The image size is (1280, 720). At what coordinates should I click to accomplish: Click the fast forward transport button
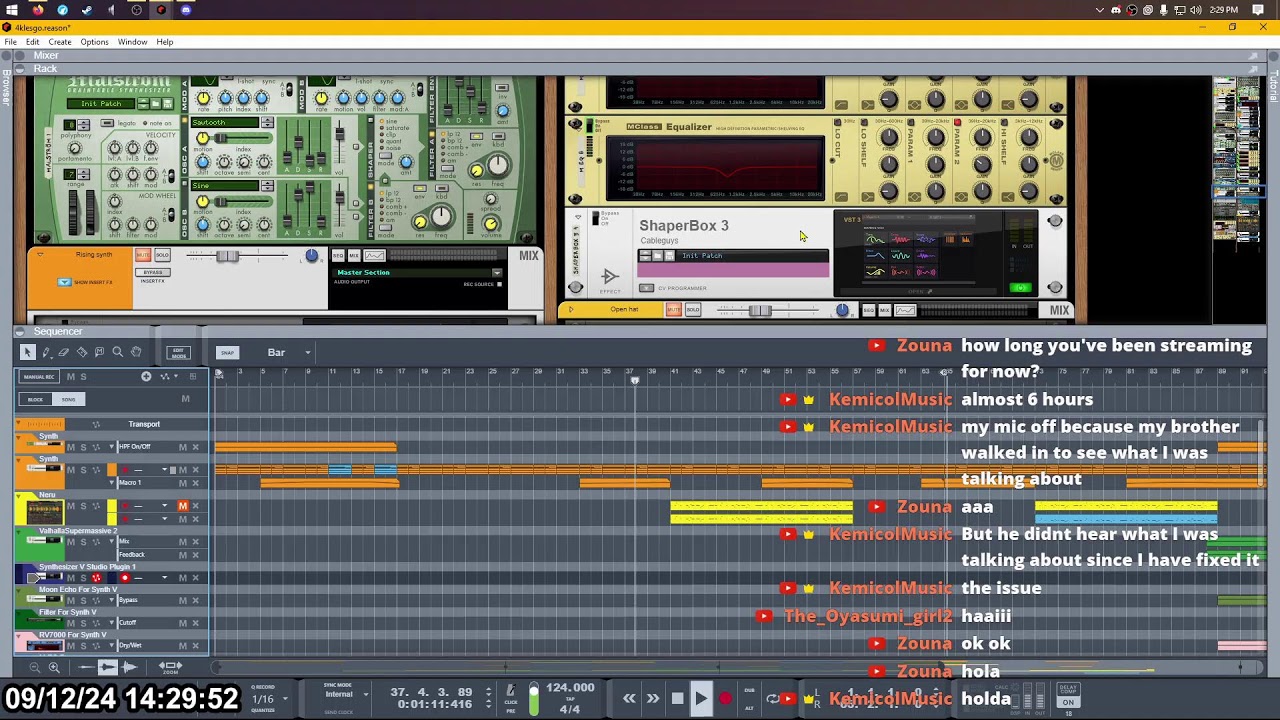pyautogui.click(x=652, y=699)
